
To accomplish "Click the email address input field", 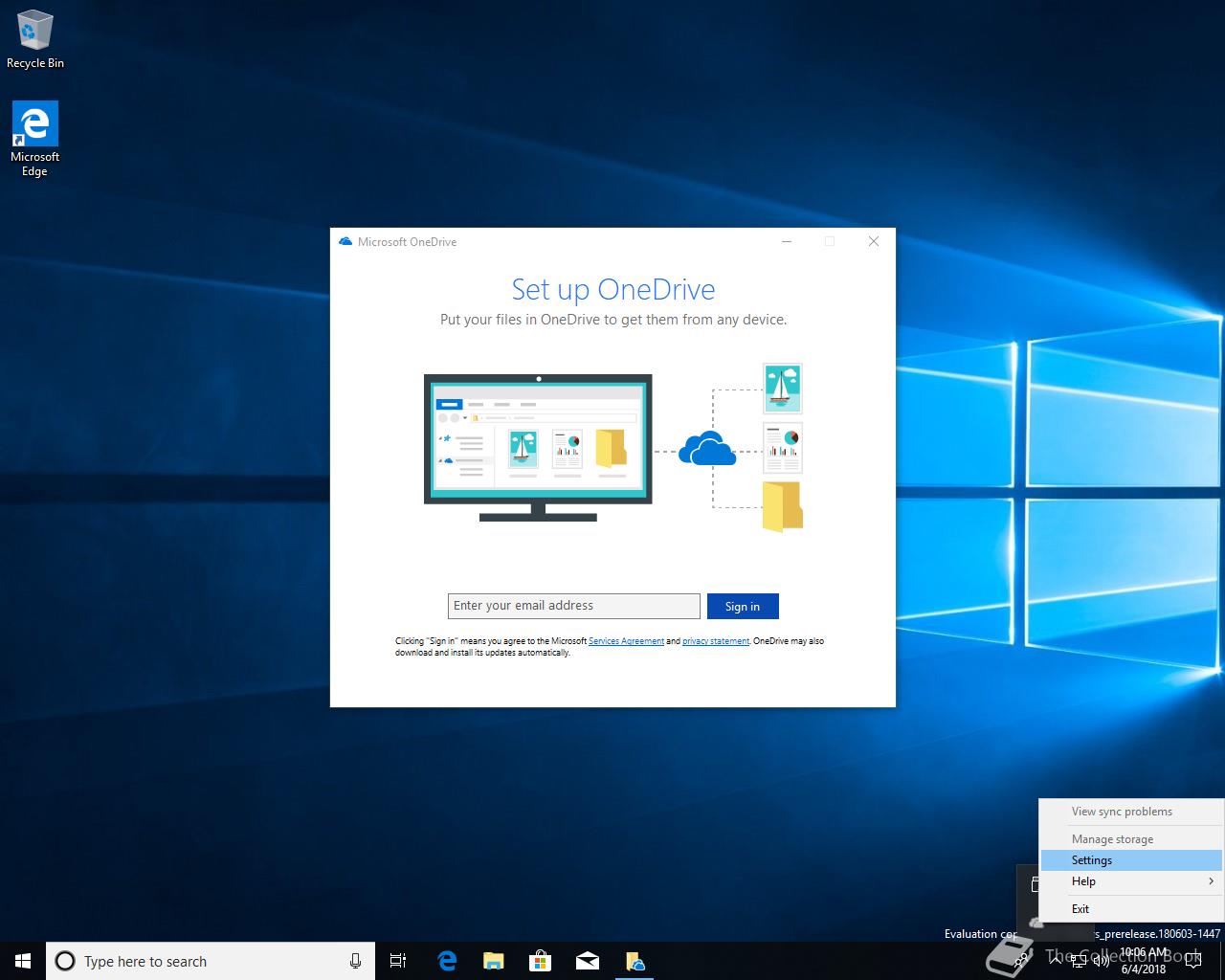I will tap(574, 606).
